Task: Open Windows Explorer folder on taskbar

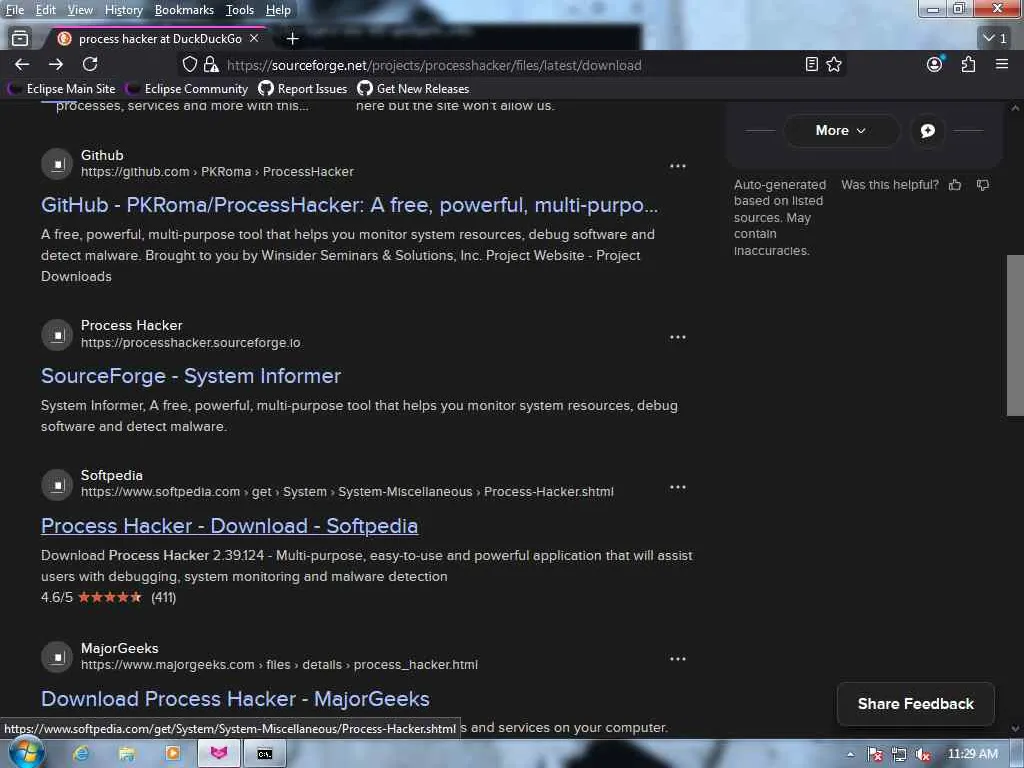Action: pos(127,754)
